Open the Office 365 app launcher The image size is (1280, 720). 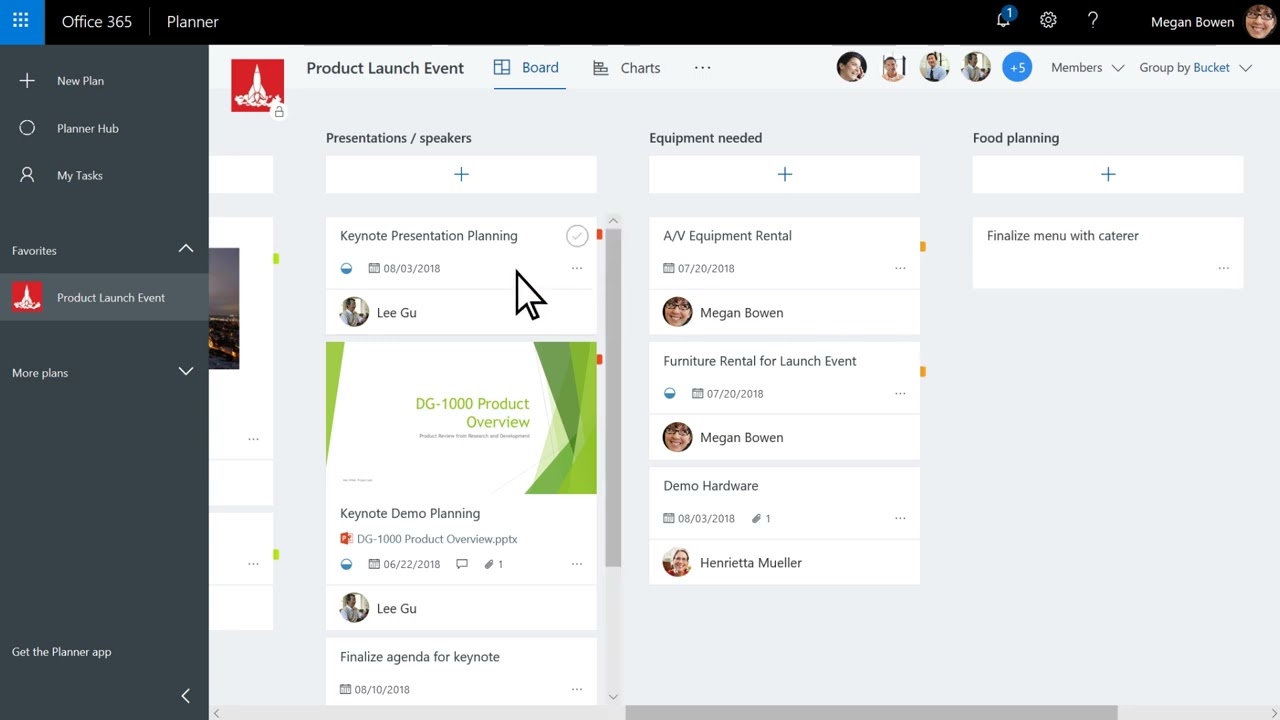[21, 21]
